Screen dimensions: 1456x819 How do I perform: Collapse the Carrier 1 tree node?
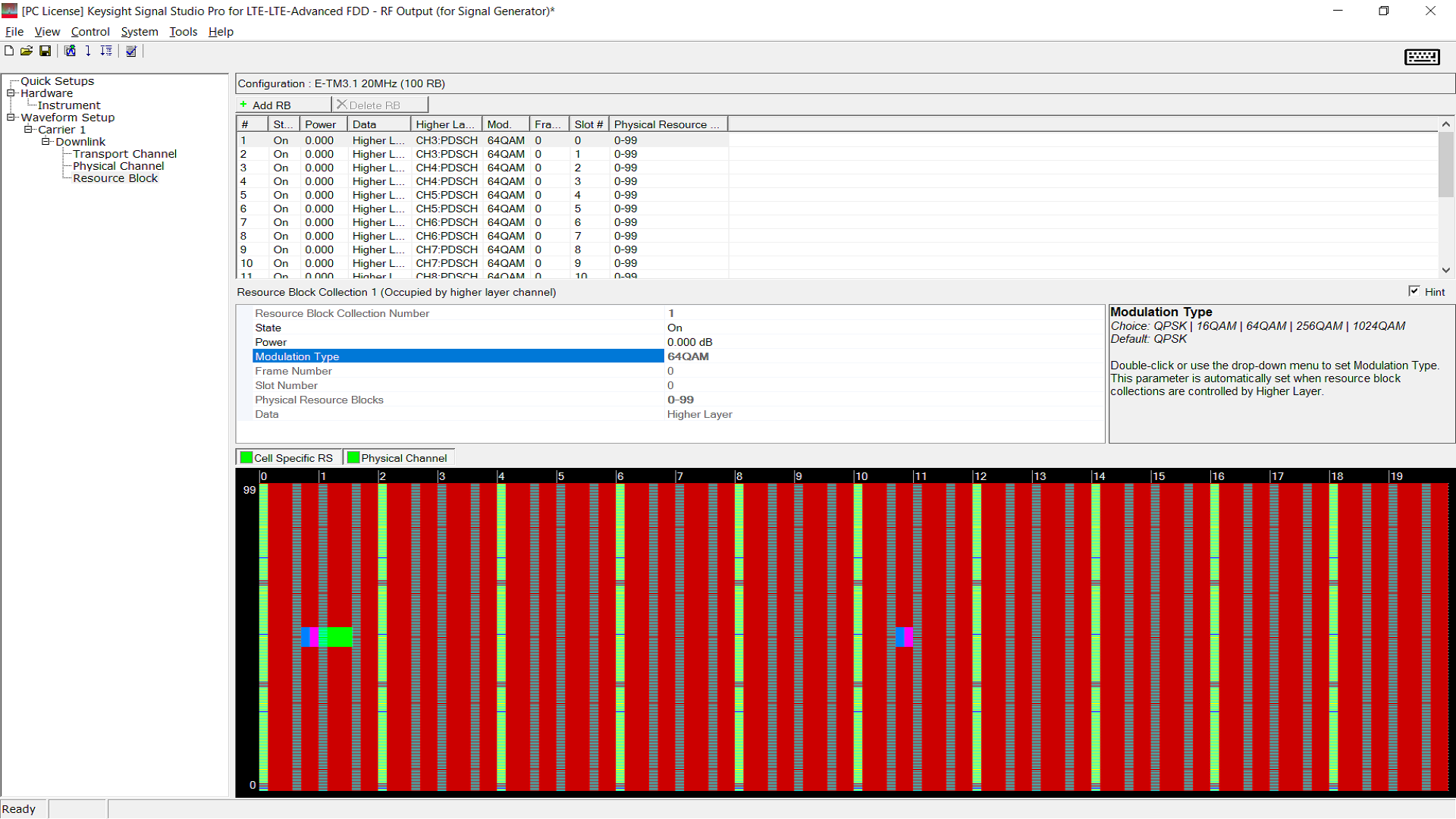[x=29, y=130]
